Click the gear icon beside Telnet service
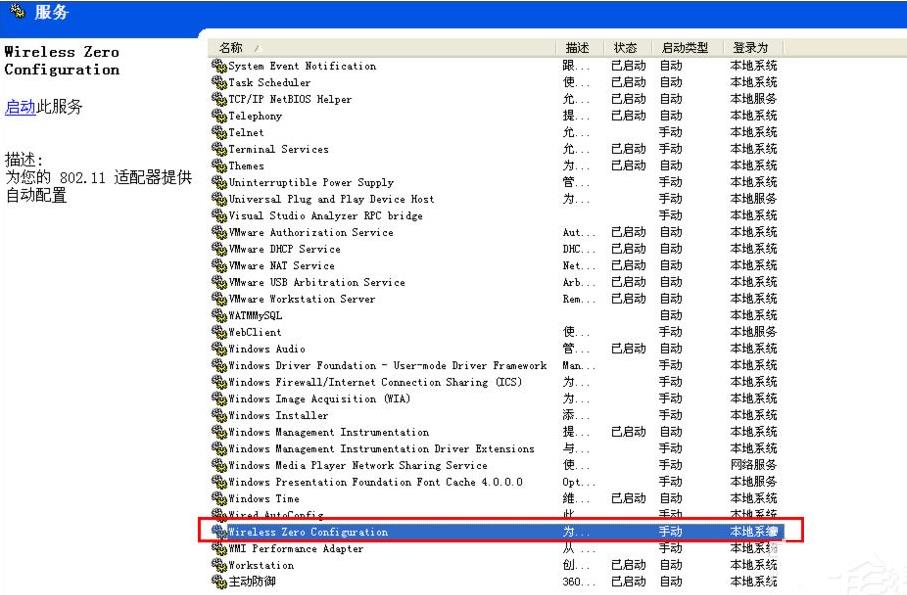 coord(220,133)
